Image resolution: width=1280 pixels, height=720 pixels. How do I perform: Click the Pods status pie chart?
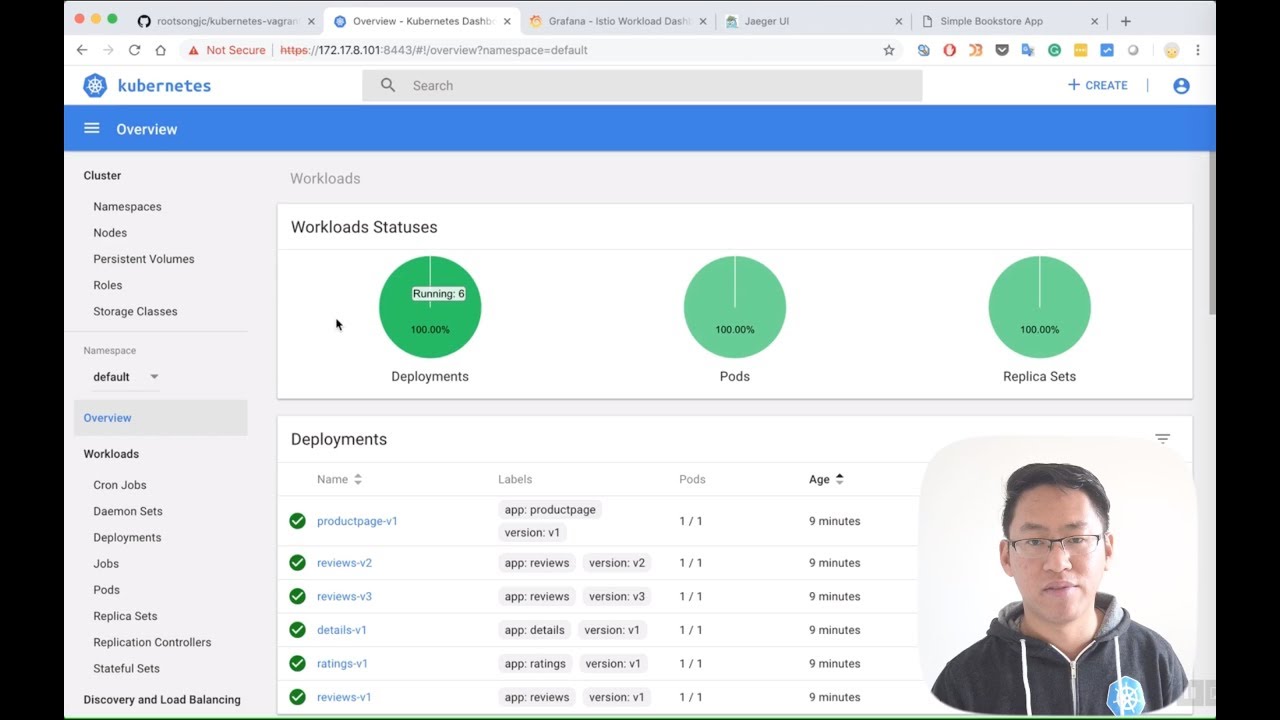[x=735, y=307]
